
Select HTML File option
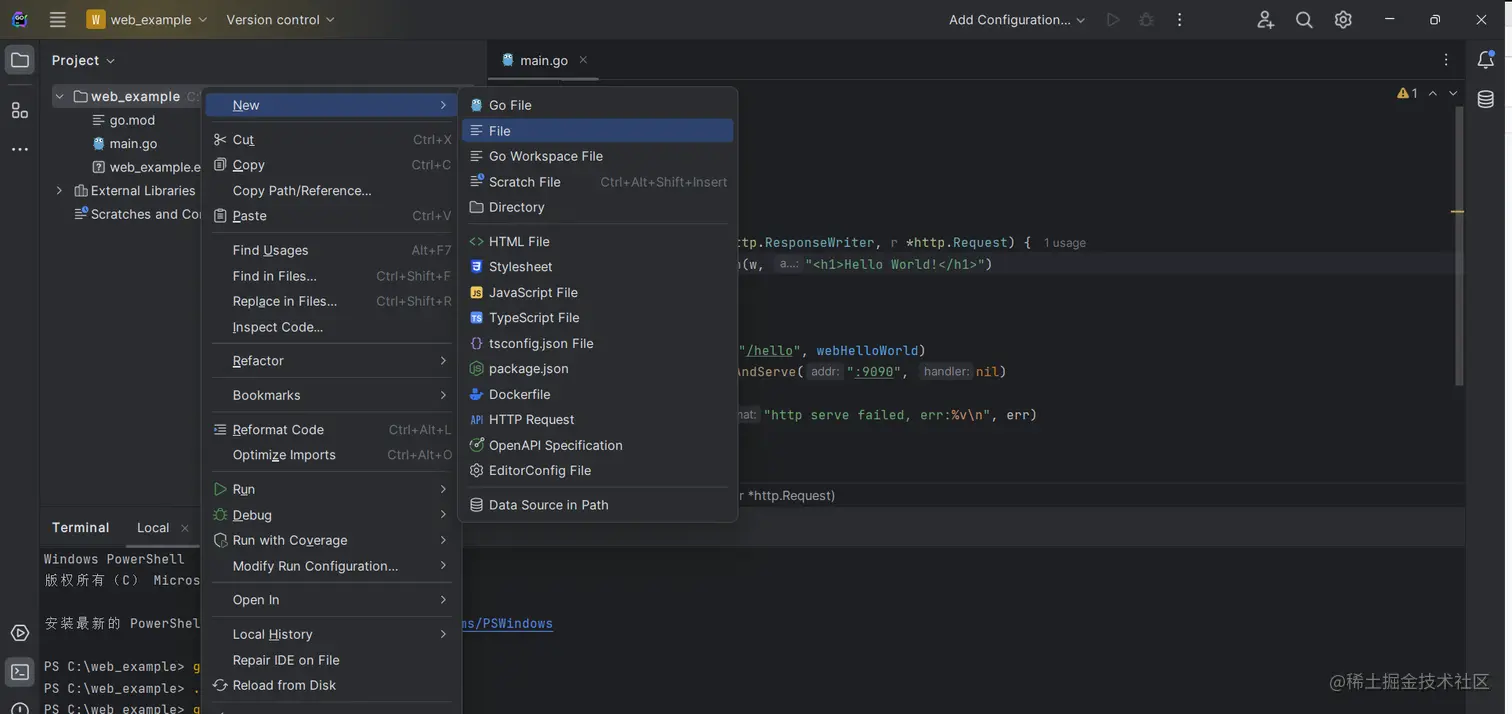[x=598, y=241]
